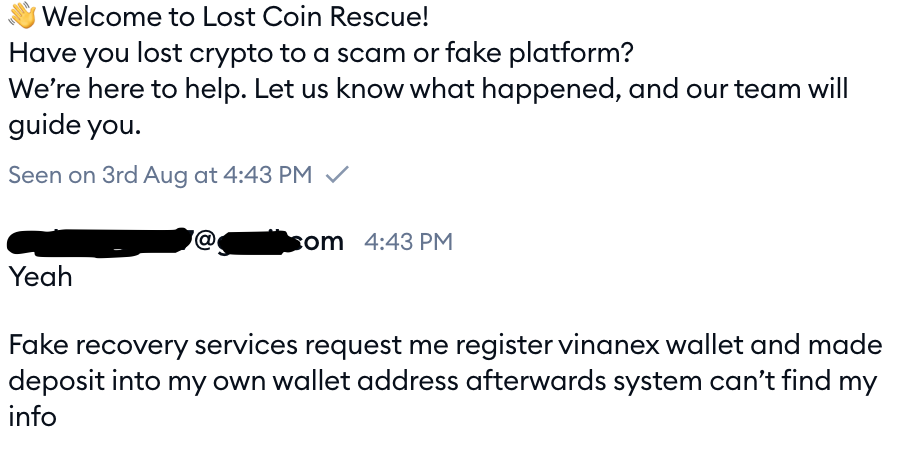This screenshot has height=470, width=918.
Task: Click the blacked-out email domain redaction
Action: [255, 242]
